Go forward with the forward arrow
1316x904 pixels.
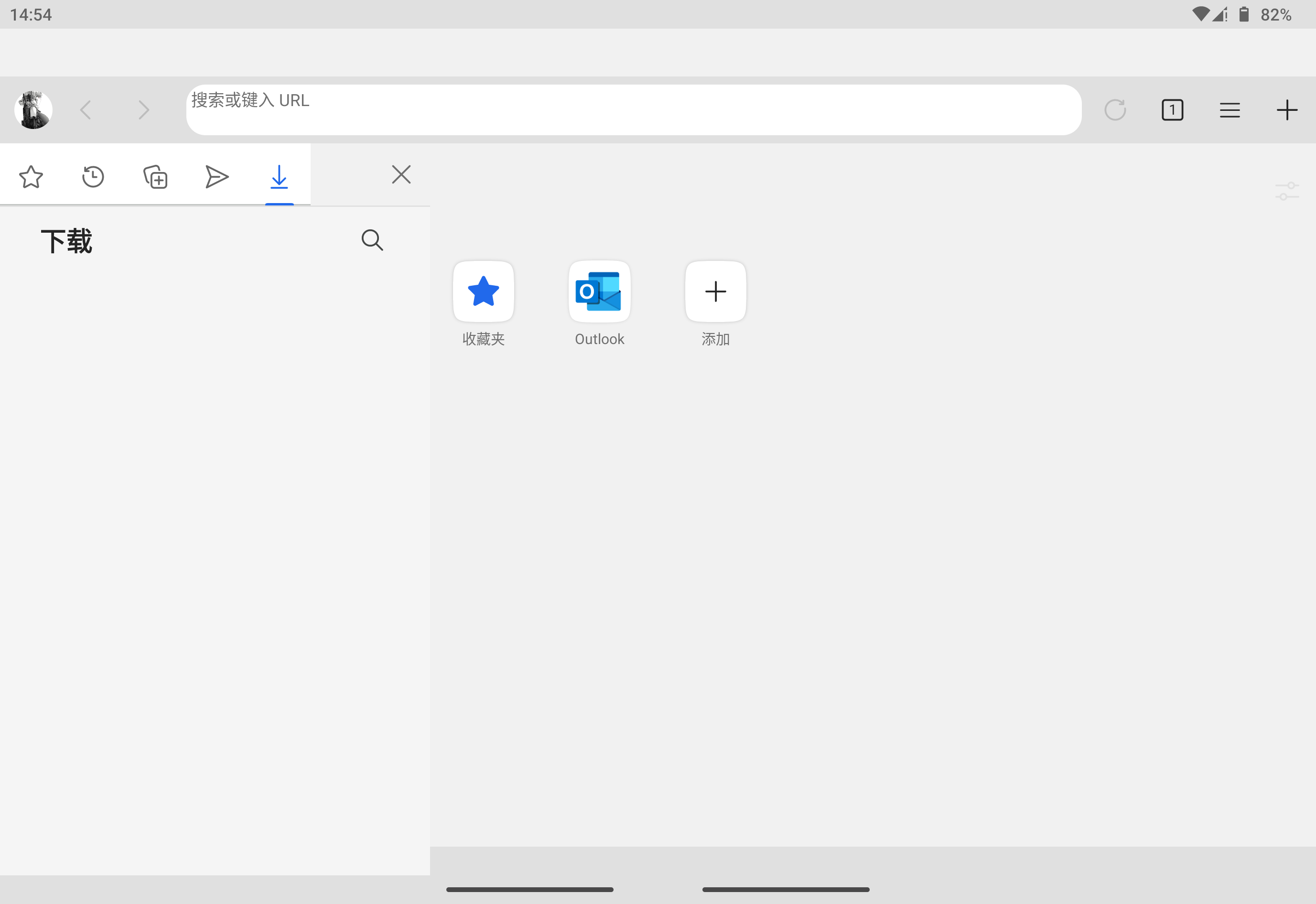[144, 110]
